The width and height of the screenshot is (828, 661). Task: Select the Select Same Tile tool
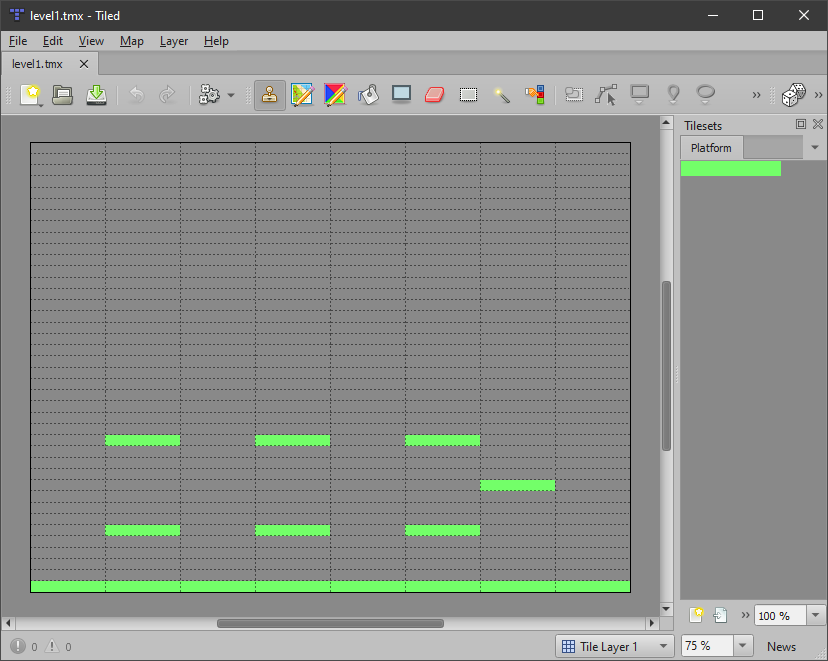(534, 95)
